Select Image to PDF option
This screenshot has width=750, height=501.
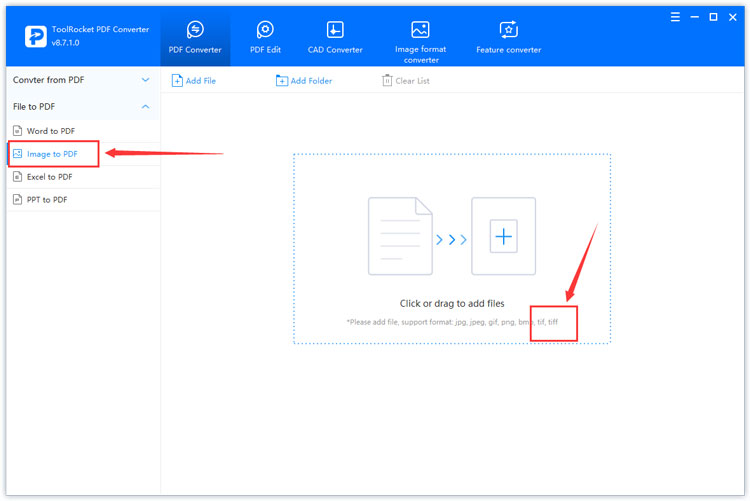(84, 154)
